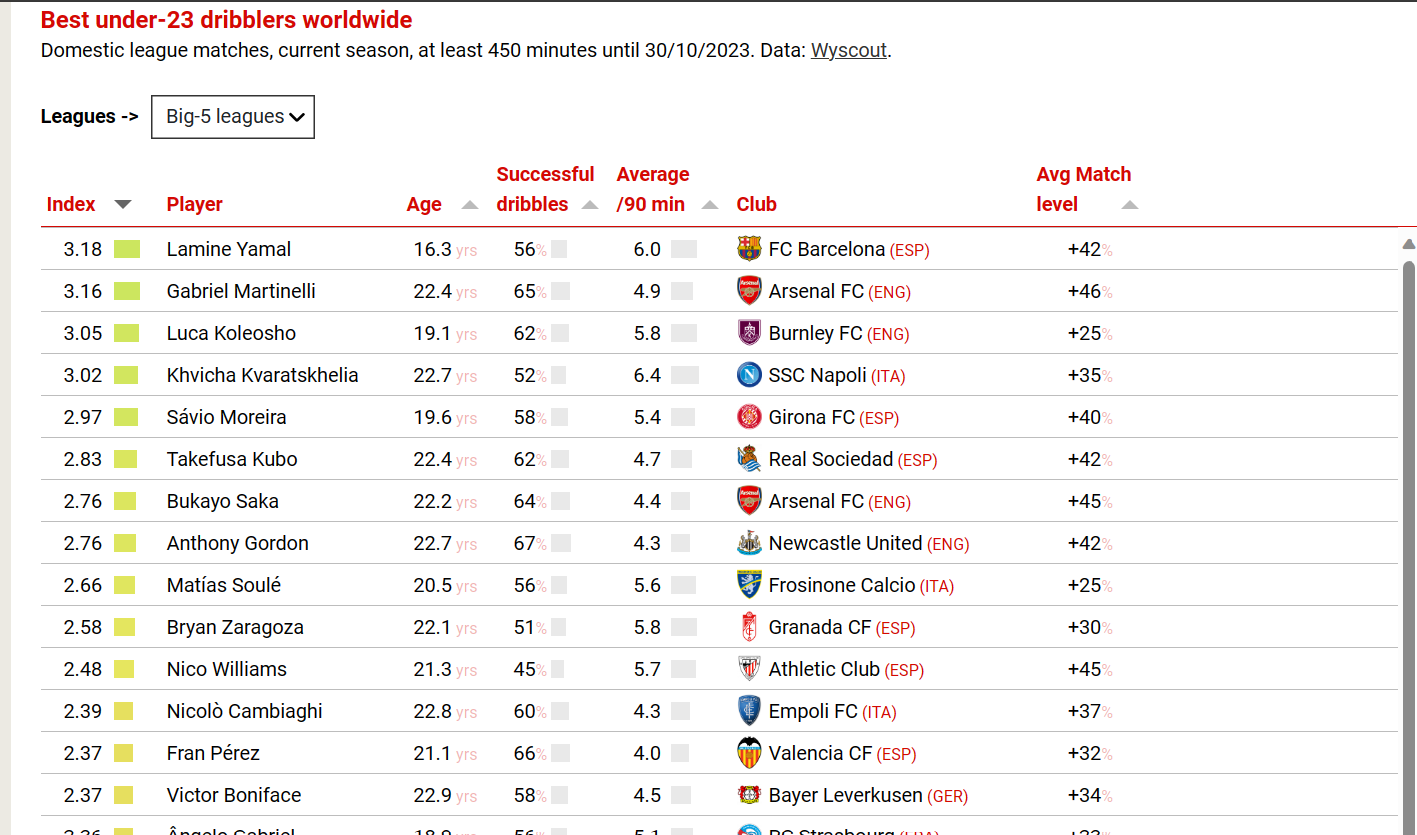Click the Athletic Club crest
Viewport: 1417px width, 835px height.
coord(748,669)
